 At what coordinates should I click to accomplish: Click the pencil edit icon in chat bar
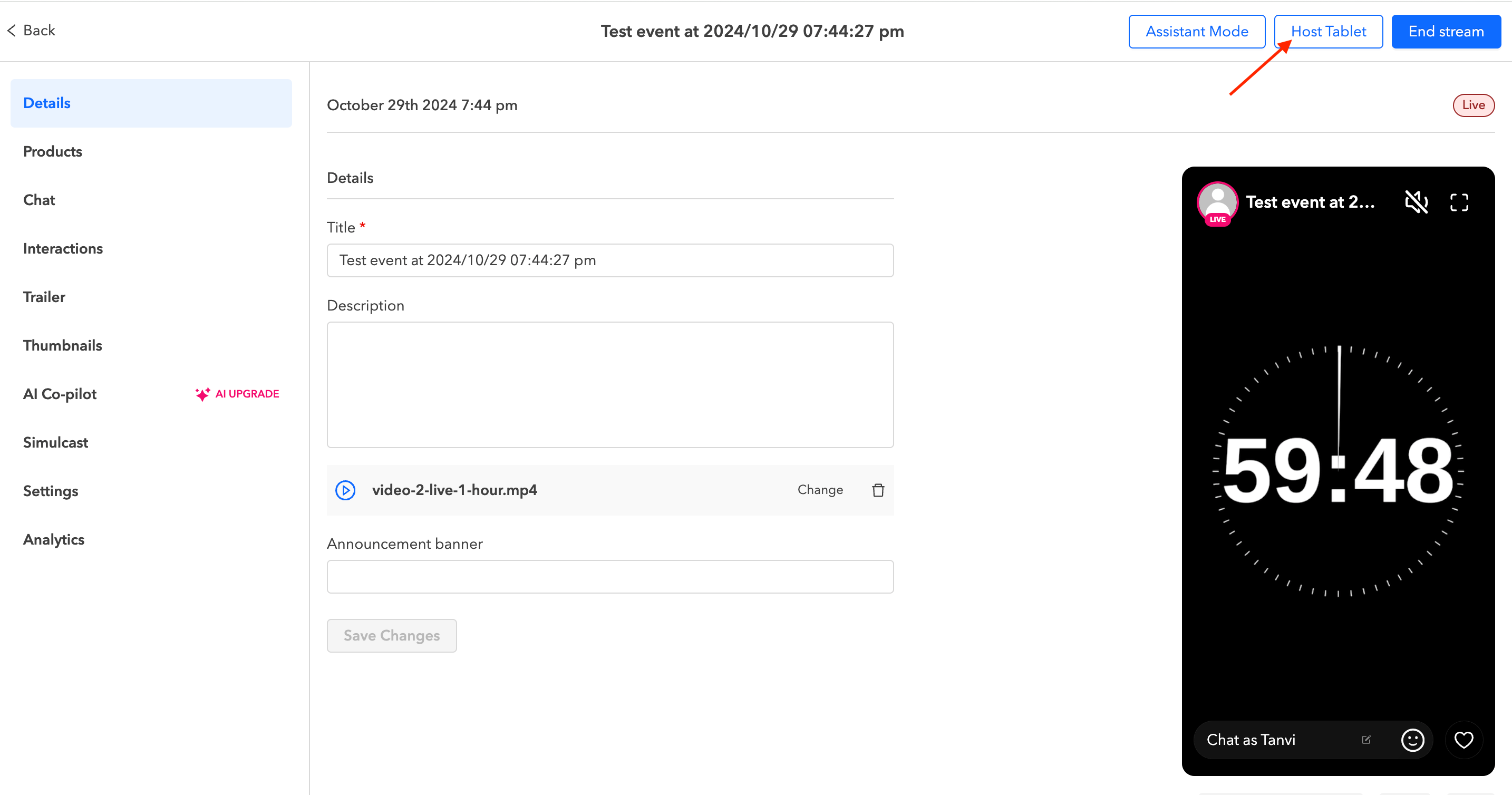(1368, 739)
